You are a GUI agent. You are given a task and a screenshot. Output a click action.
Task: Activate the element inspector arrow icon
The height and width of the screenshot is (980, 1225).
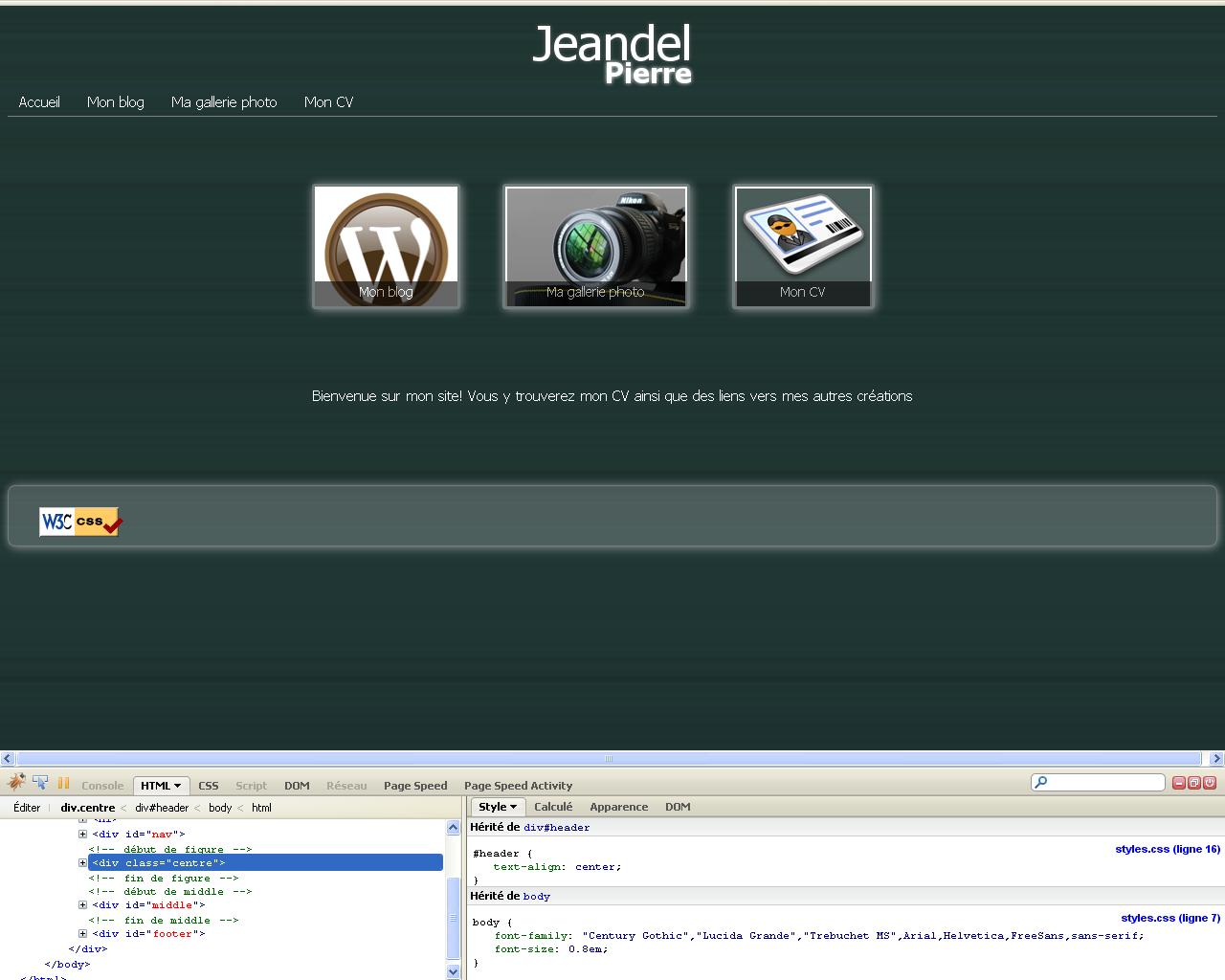[x=40, y=783]
